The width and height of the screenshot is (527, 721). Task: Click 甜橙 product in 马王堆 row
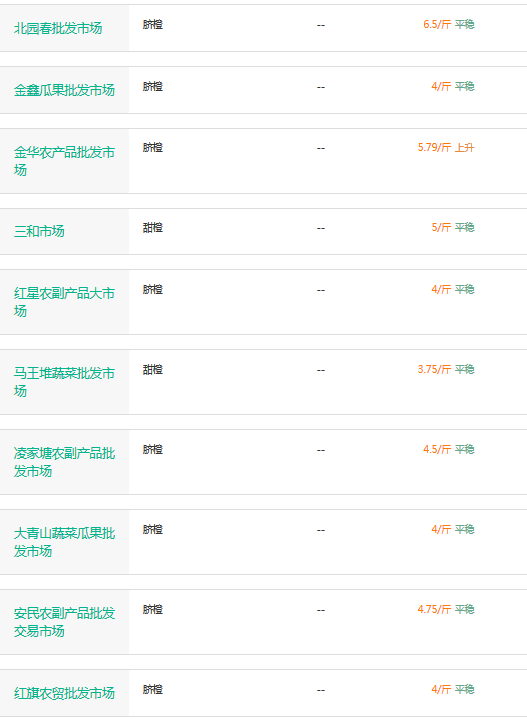click(x=153, y=370)
